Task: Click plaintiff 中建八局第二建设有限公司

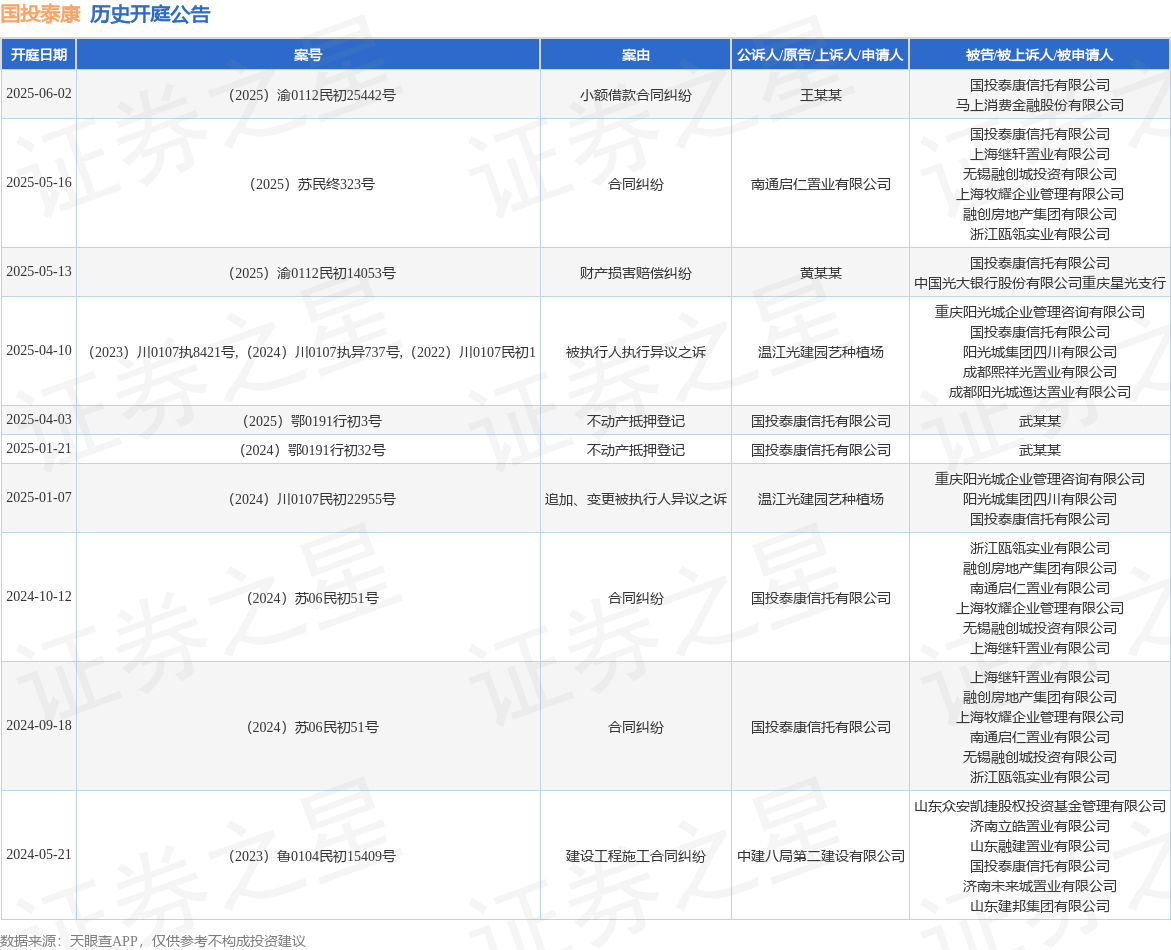Action: (x=821, y=856)
